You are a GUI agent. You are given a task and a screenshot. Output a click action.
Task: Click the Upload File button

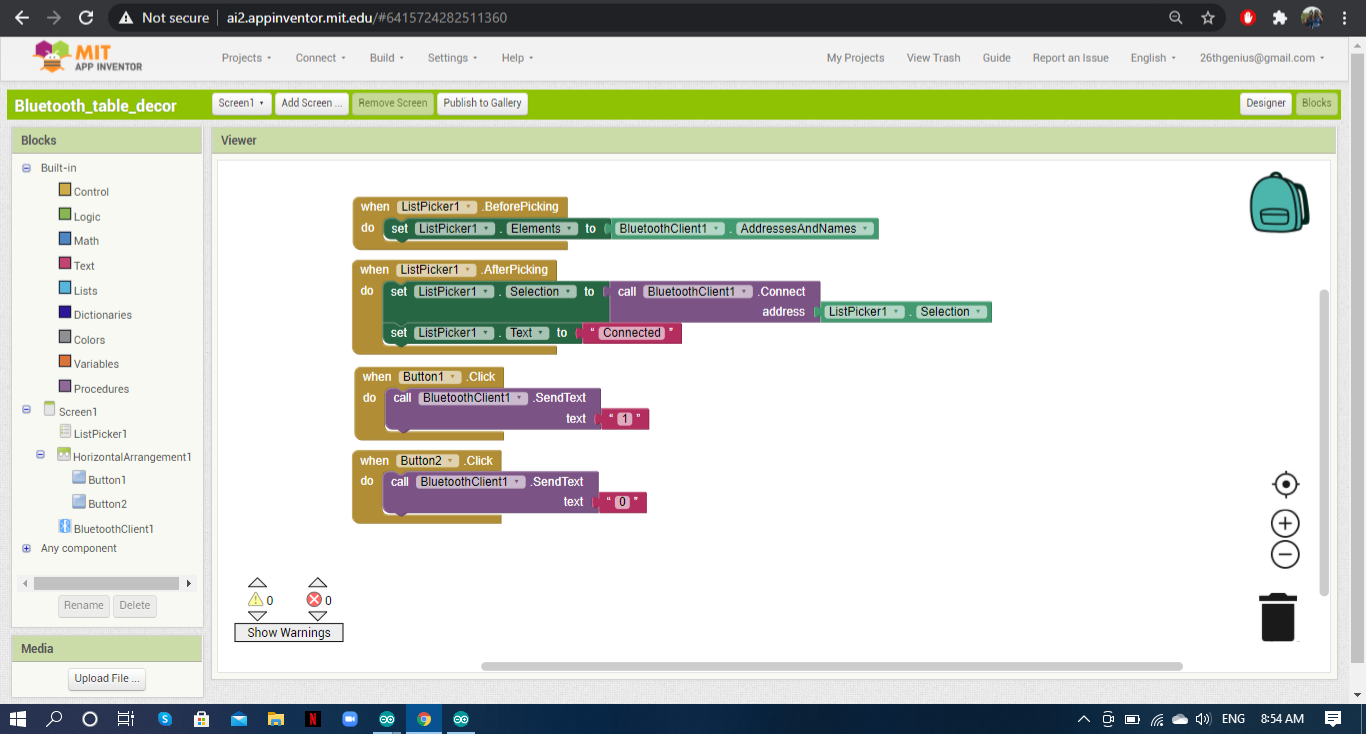[108, 679]
